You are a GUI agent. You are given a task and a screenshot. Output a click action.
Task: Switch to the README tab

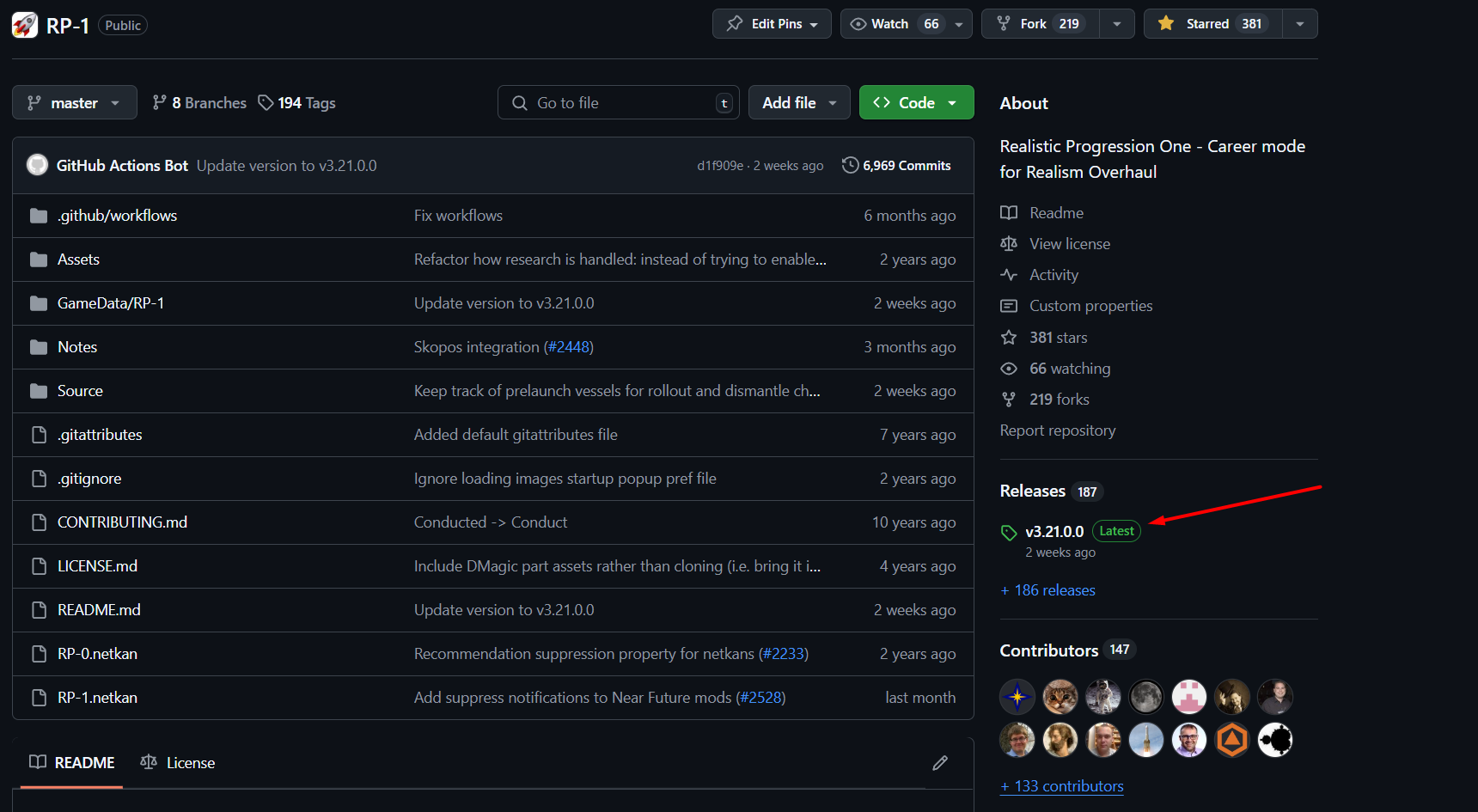point(72,763)
